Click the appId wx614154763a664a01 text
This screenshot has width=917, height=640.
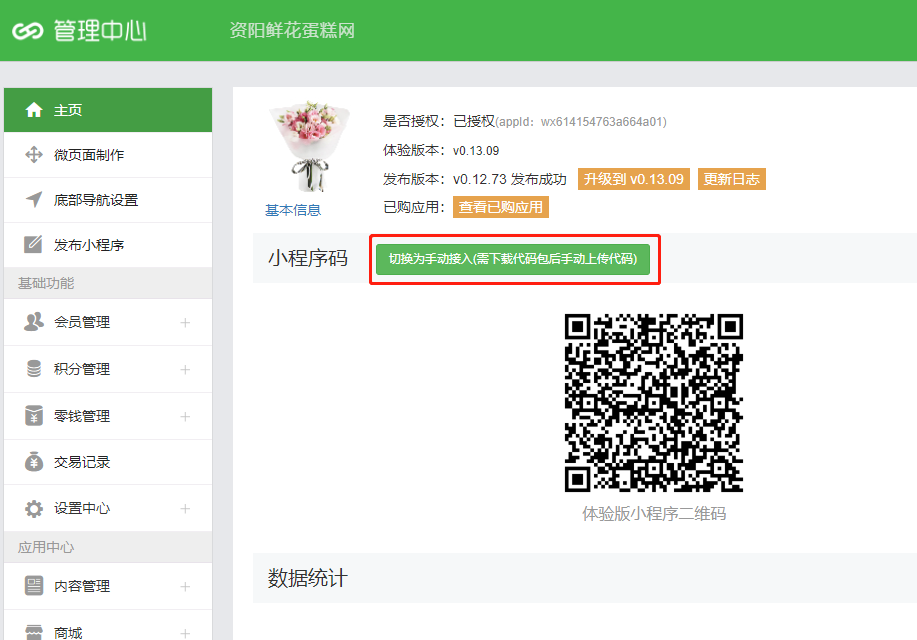(x=581, y=122)
